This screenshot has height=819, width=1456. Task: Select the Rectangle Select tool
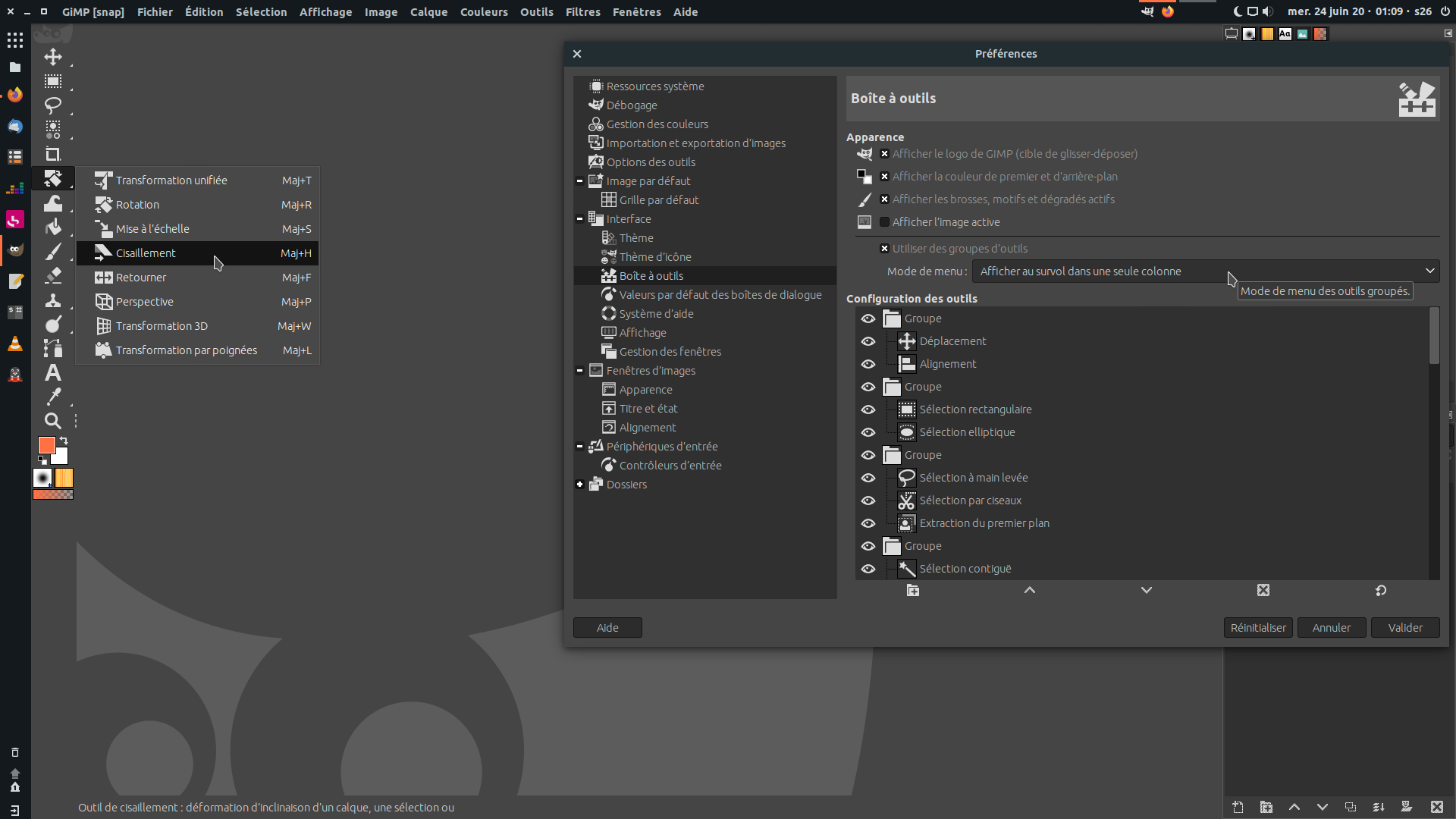(52, 81)
